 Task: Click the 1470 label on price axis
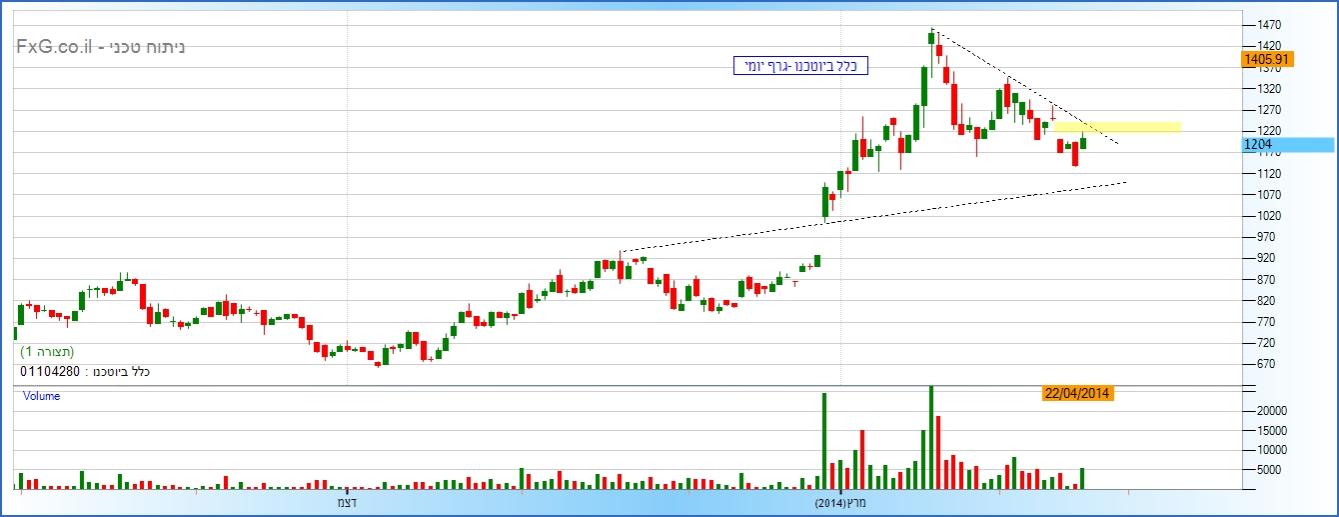pos(1269,24)
